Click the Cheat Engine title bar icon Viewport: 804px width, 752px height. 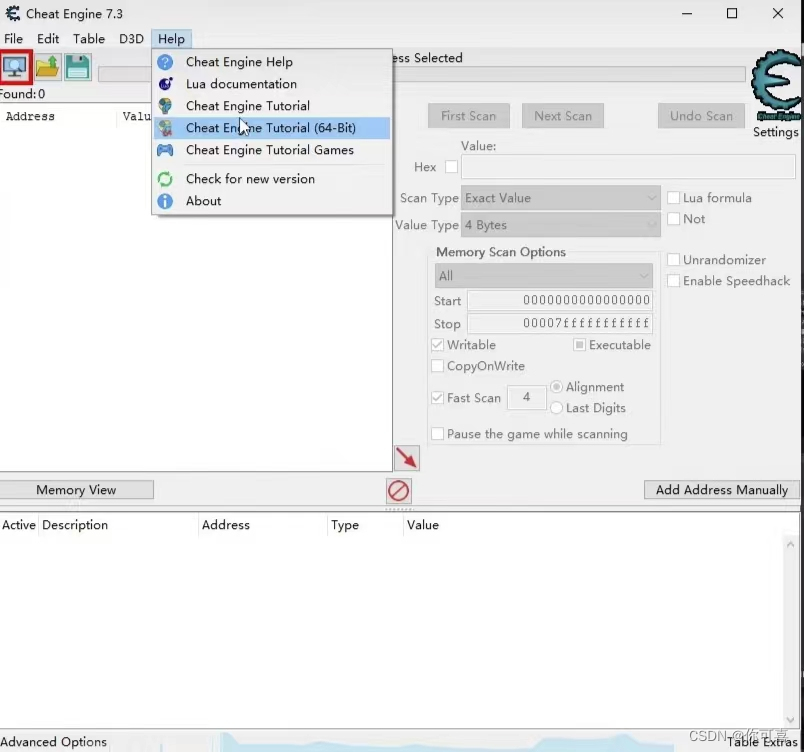pyautogui.click(x=13, y=13)
